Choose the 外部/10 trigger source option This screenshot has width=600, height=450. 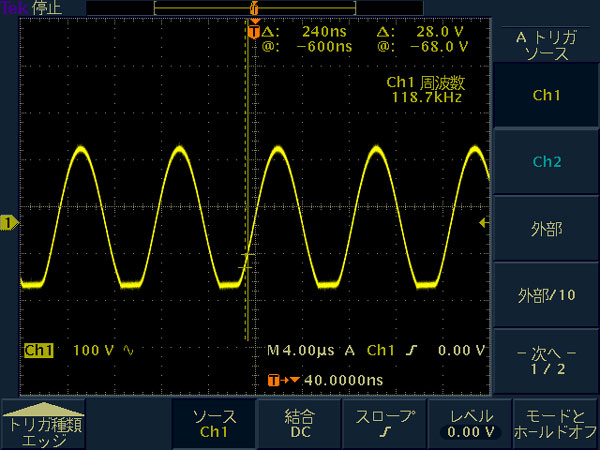coord(546,295)
